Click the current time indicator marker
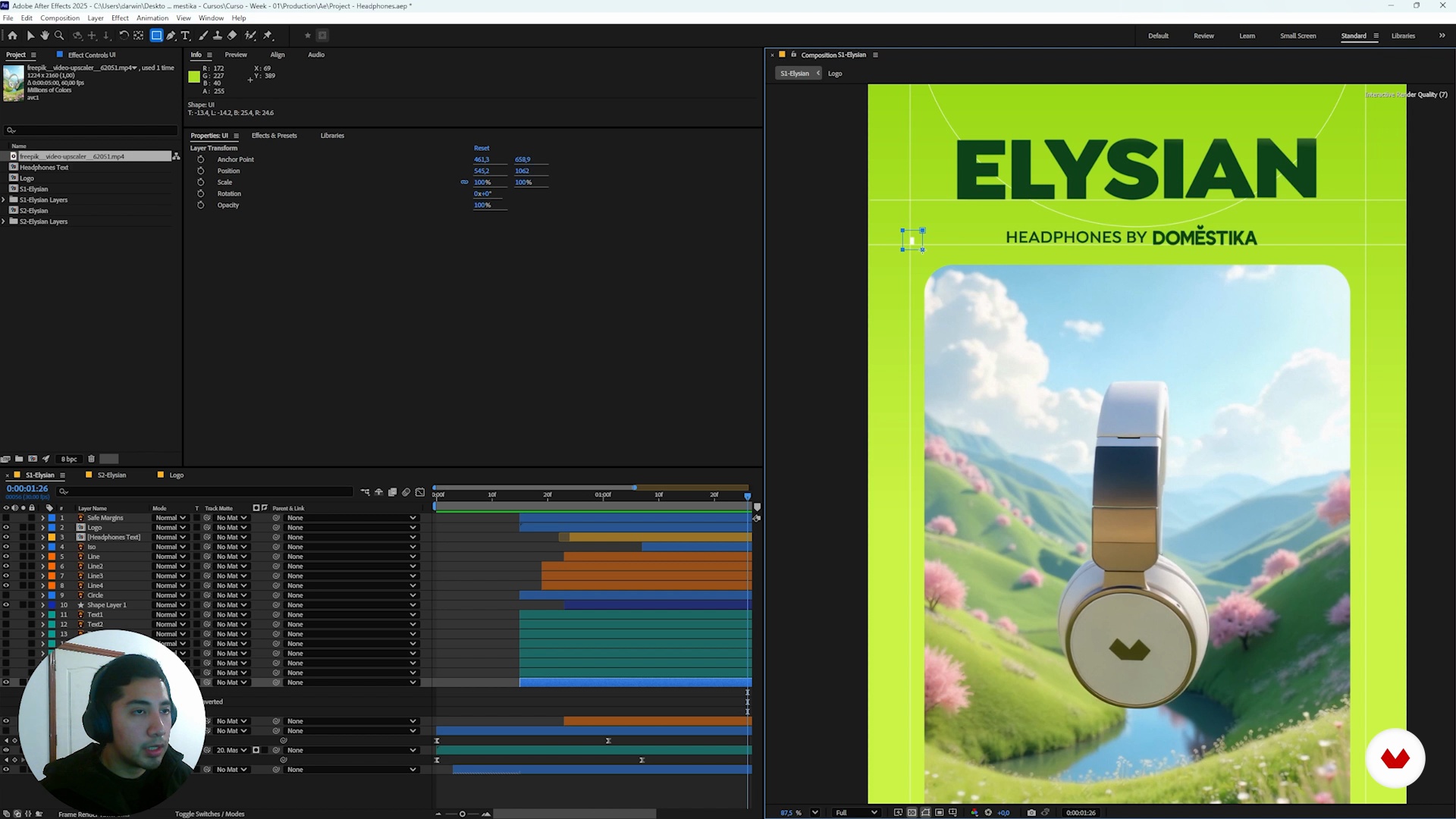The height and width of the screenshot is (819, 1456). click(x=747, y=496)
